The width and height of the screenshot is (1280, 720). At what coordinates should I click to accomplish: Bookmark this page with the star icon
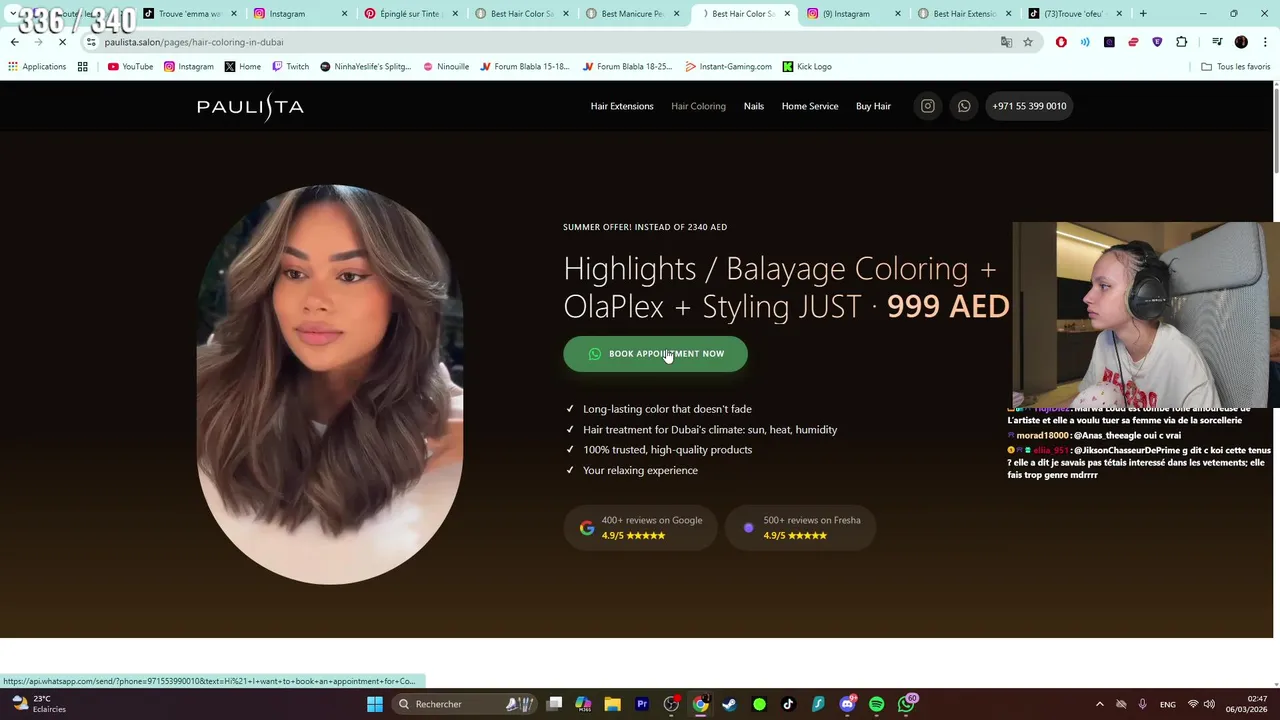click(x=1028, y=42)
